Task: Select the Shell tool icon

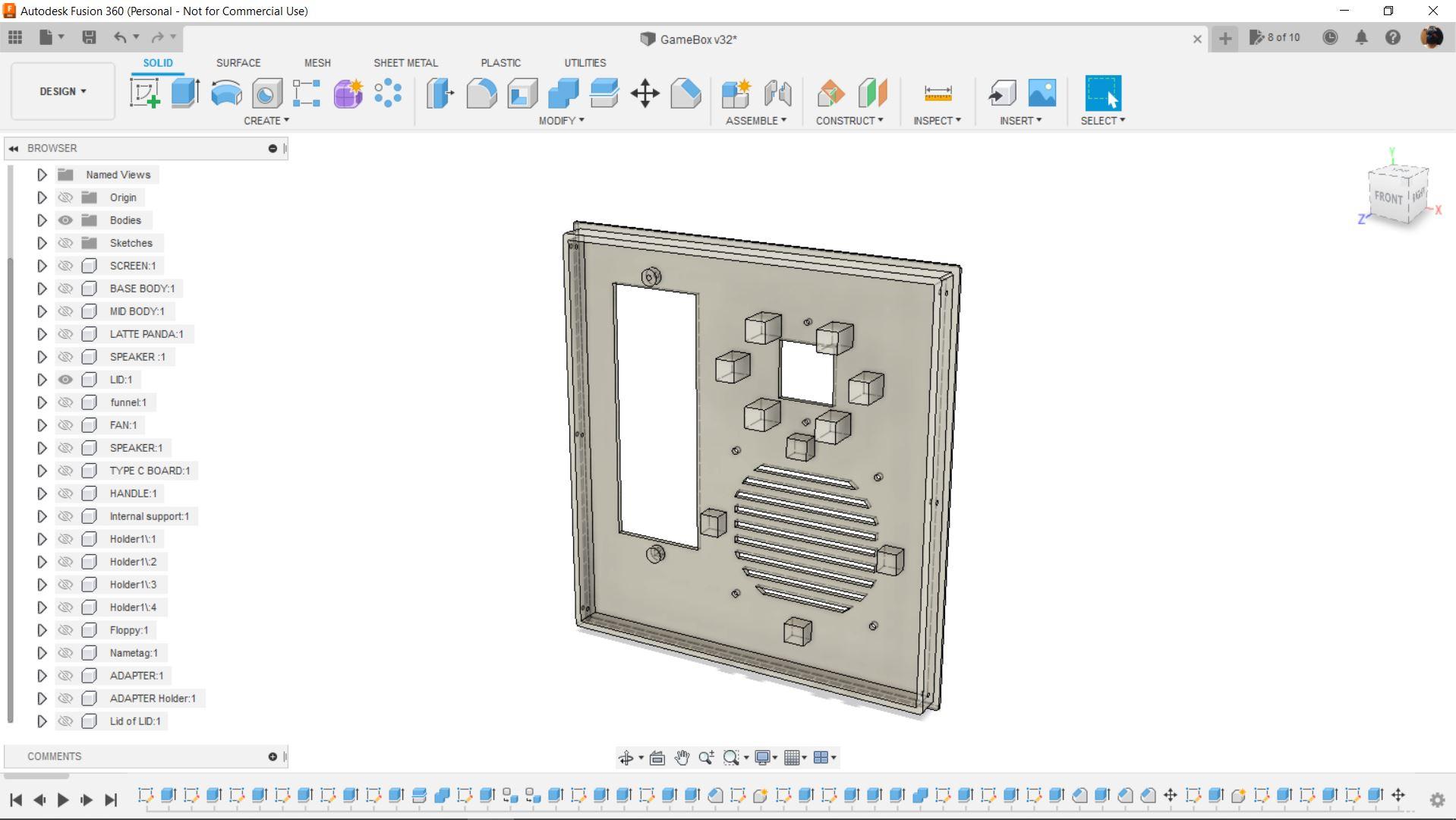Action: pyautogui.click(x=522, y=93)
